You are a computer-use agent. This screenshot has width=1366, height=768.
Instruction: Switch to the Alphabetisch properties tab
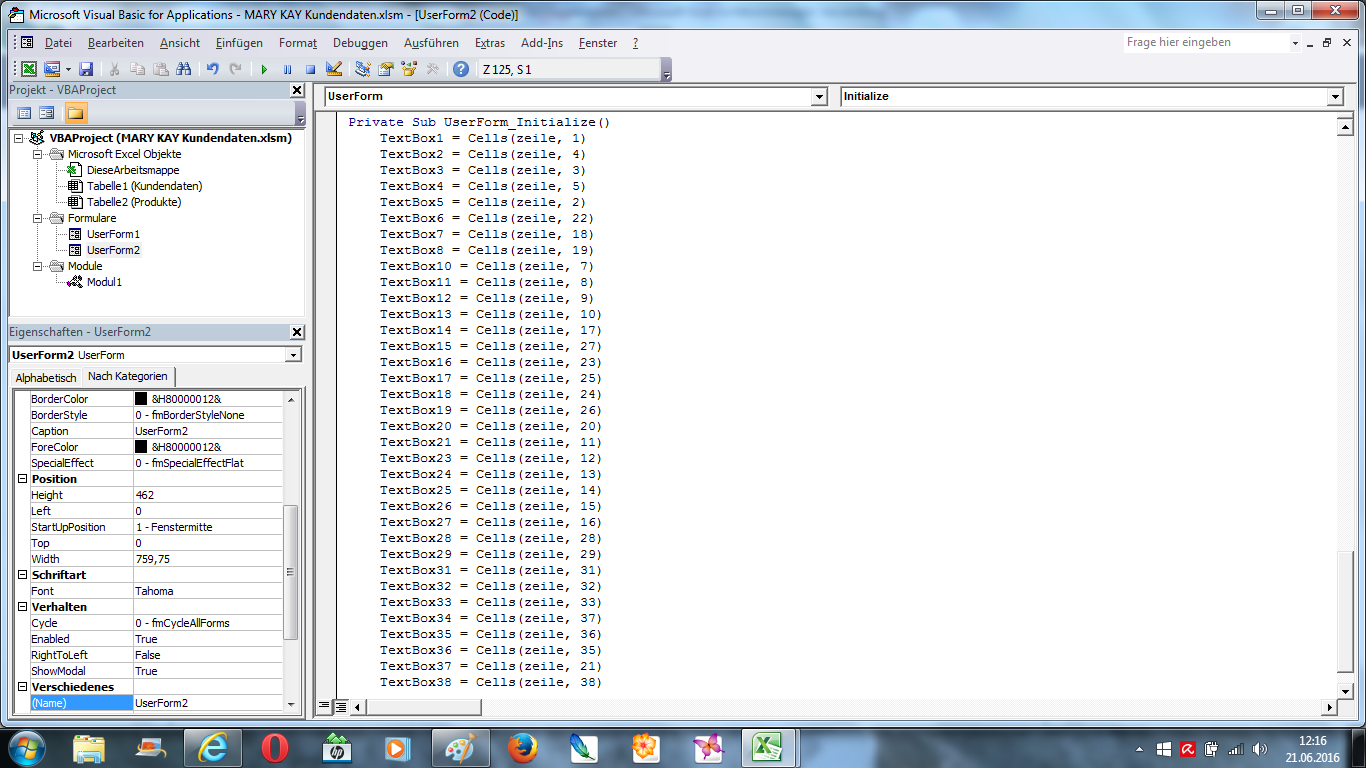[46, 378]
